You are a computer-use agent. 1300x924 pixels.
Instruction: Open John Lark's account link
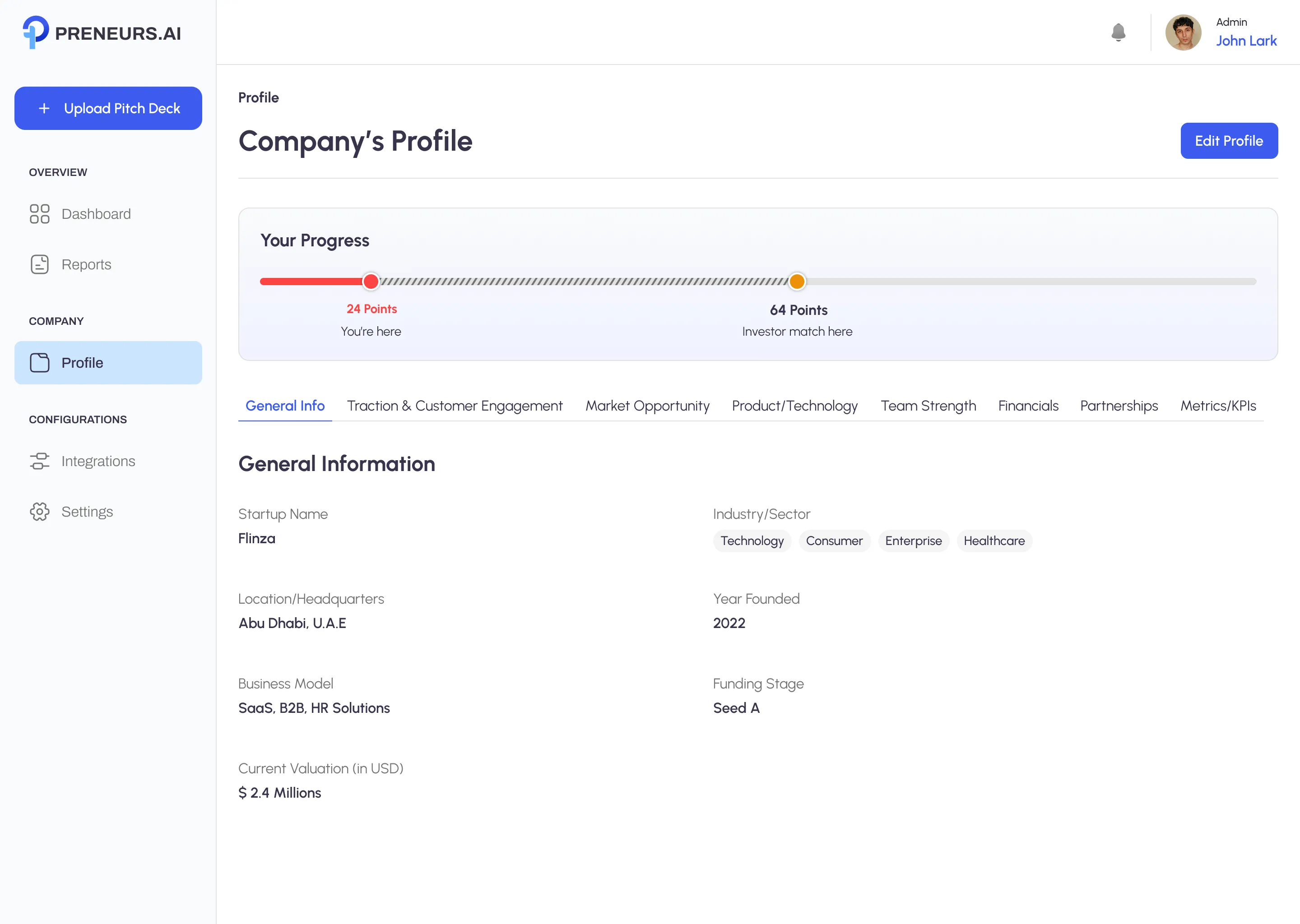[x=1246, y=41]
